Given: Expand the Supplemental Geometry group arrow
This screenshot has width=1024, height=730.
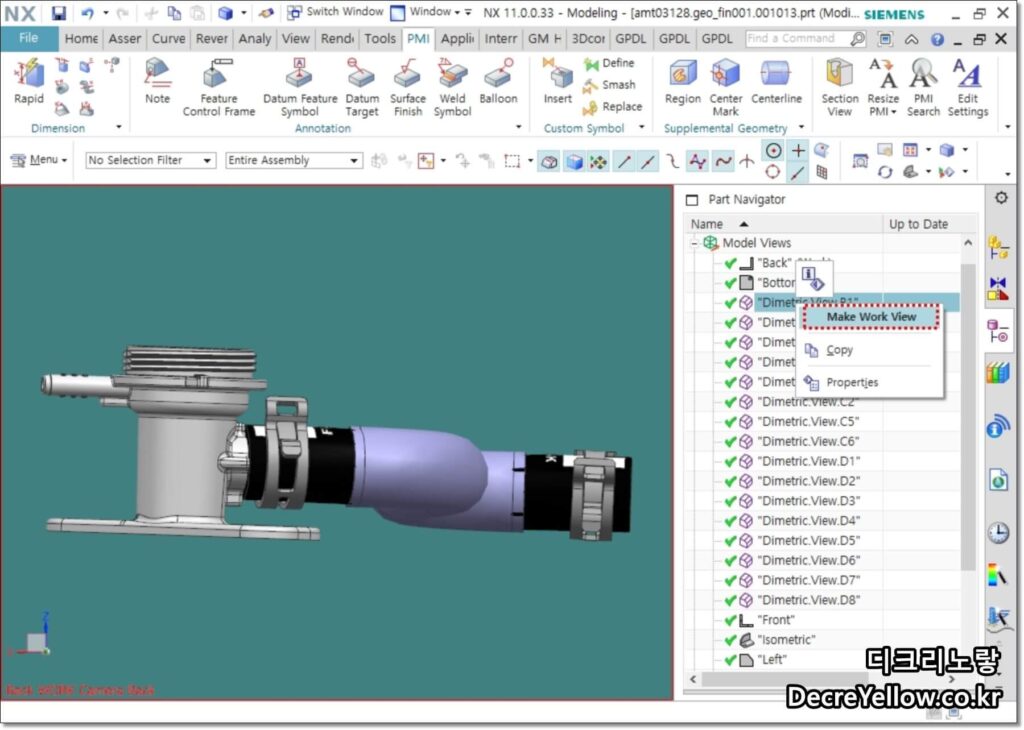Looking at the screenshot, I should (801, 127).
